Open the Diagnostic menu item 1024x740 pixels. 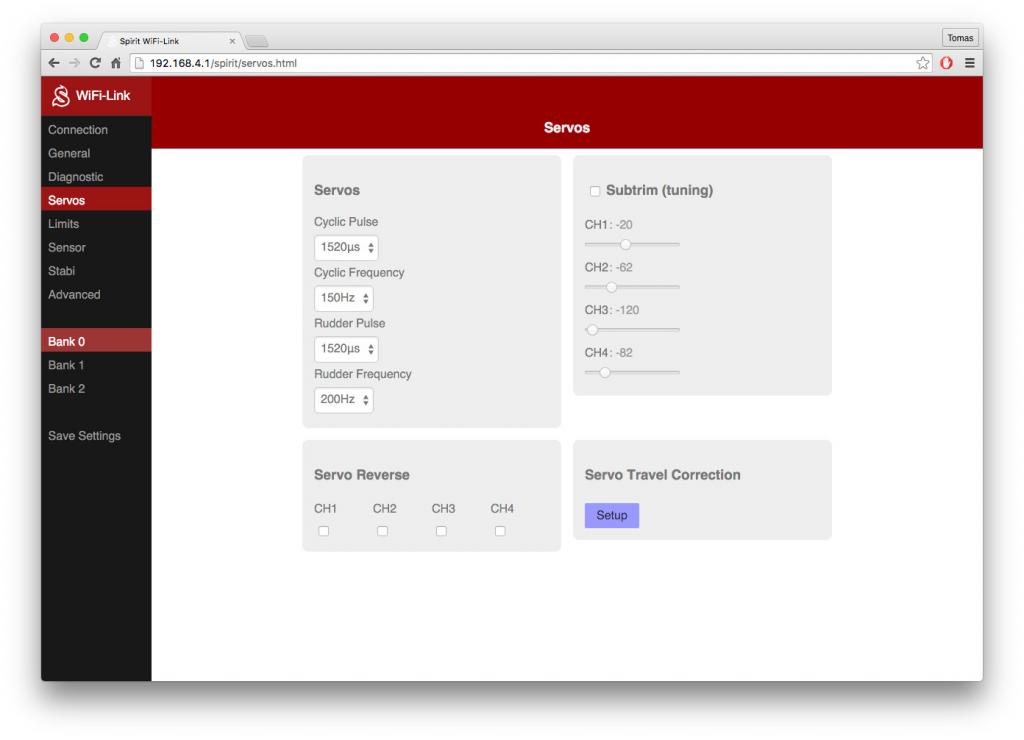pyautogui.click(x=76, y=177)
